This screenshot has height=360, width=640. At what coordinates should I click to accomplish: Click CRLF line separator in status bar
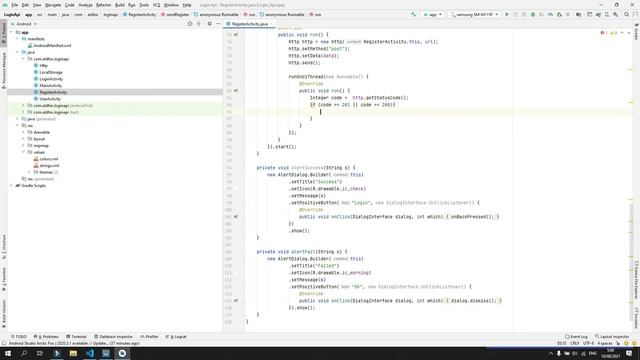click(x=575, y=343)
